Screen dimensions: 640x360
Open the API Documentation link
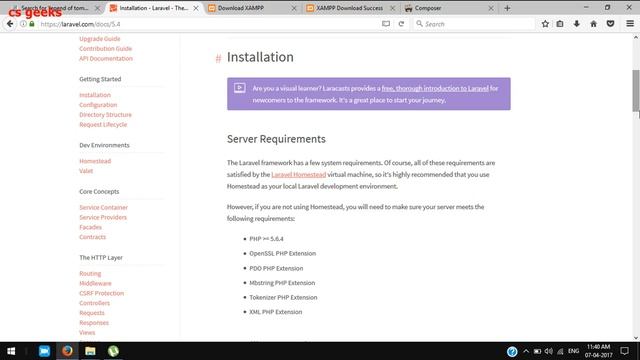click(x=106, y=58)
